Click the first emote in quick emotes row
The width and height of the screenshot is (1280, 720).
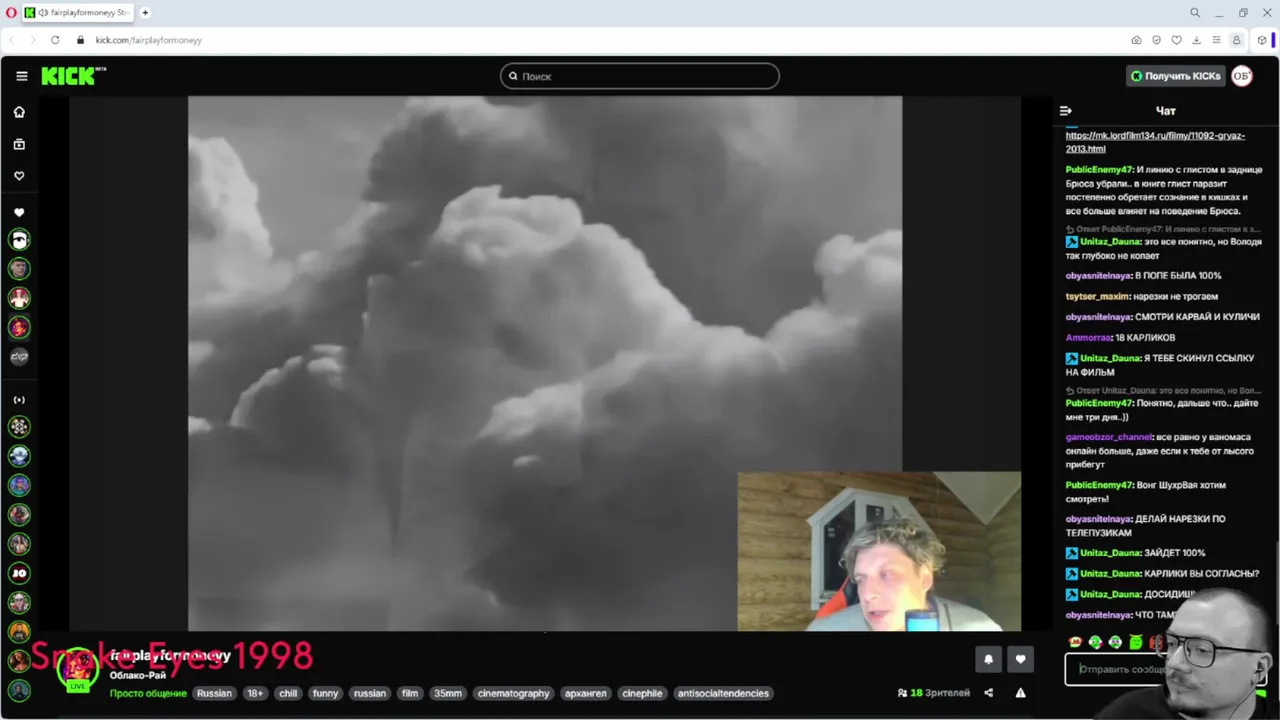click(x=1075, y=642)
